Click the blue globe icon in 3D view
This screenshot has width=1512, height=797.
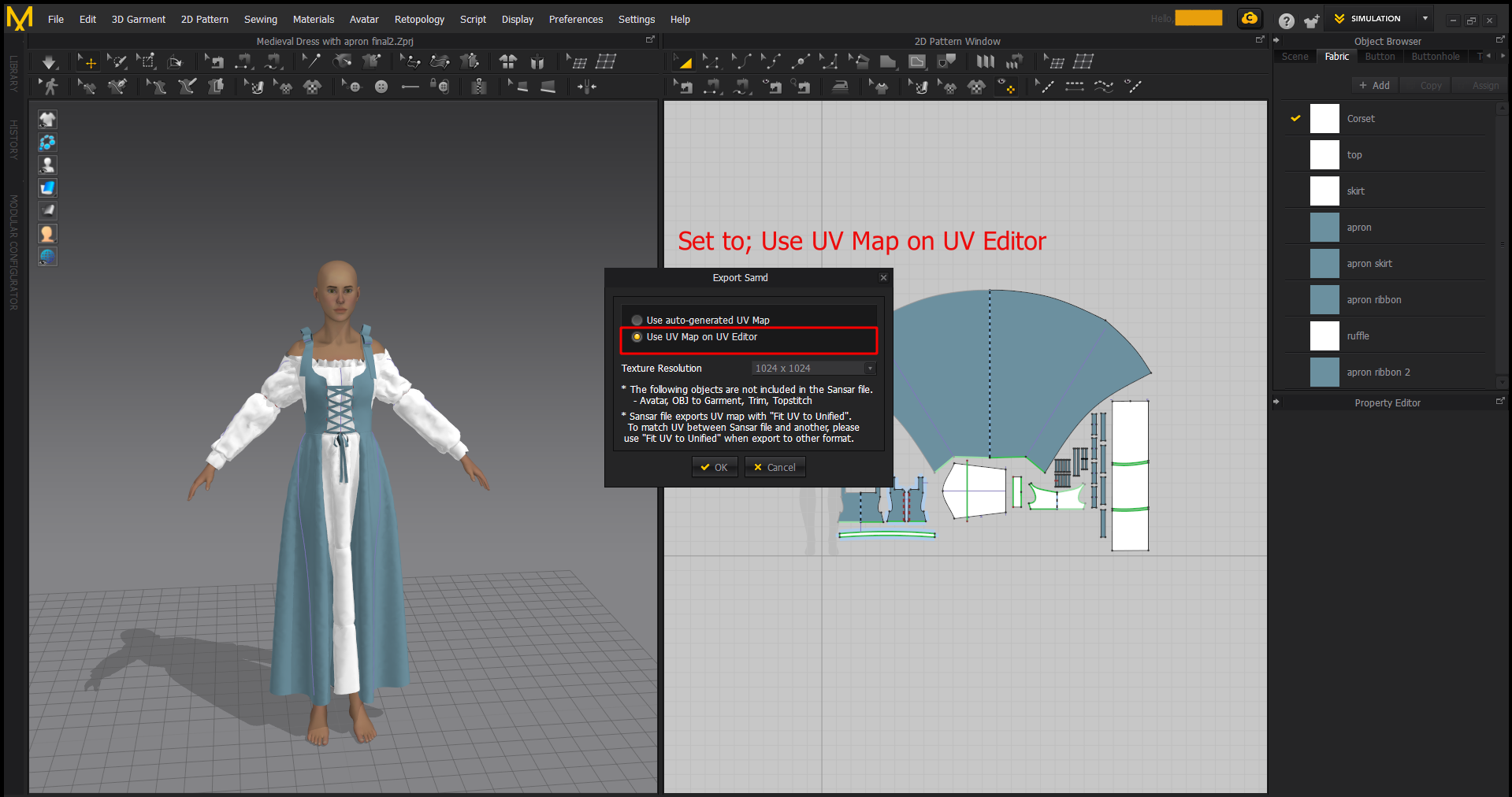[x=47, y=257]
